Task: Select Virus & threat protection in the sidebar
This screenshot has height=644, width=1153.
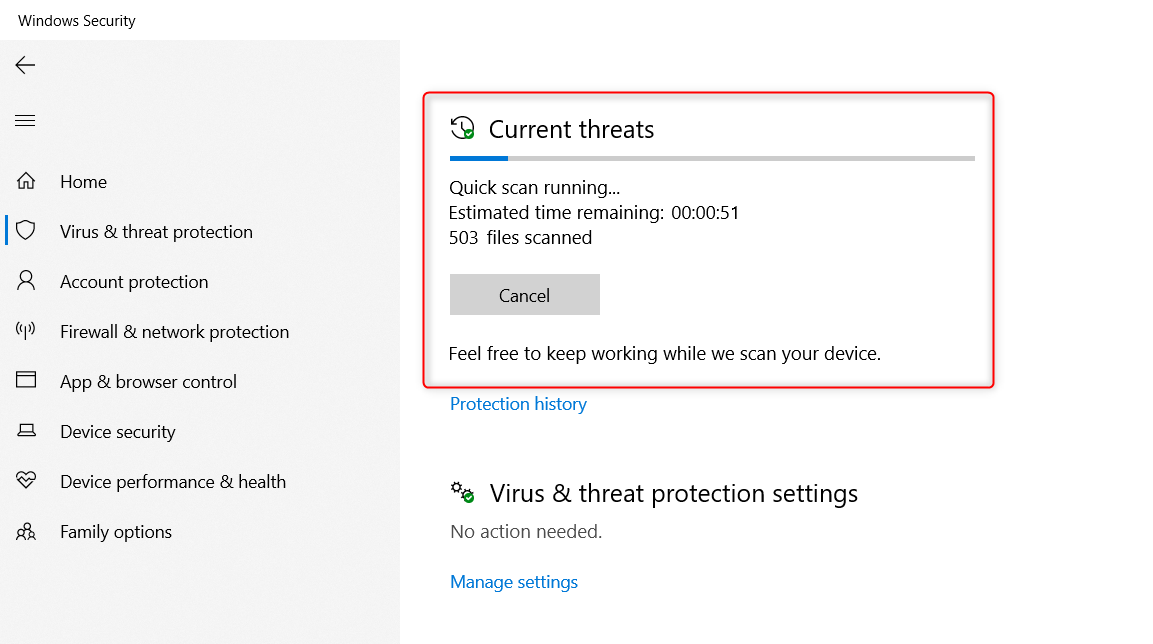Action: (156, 231)
